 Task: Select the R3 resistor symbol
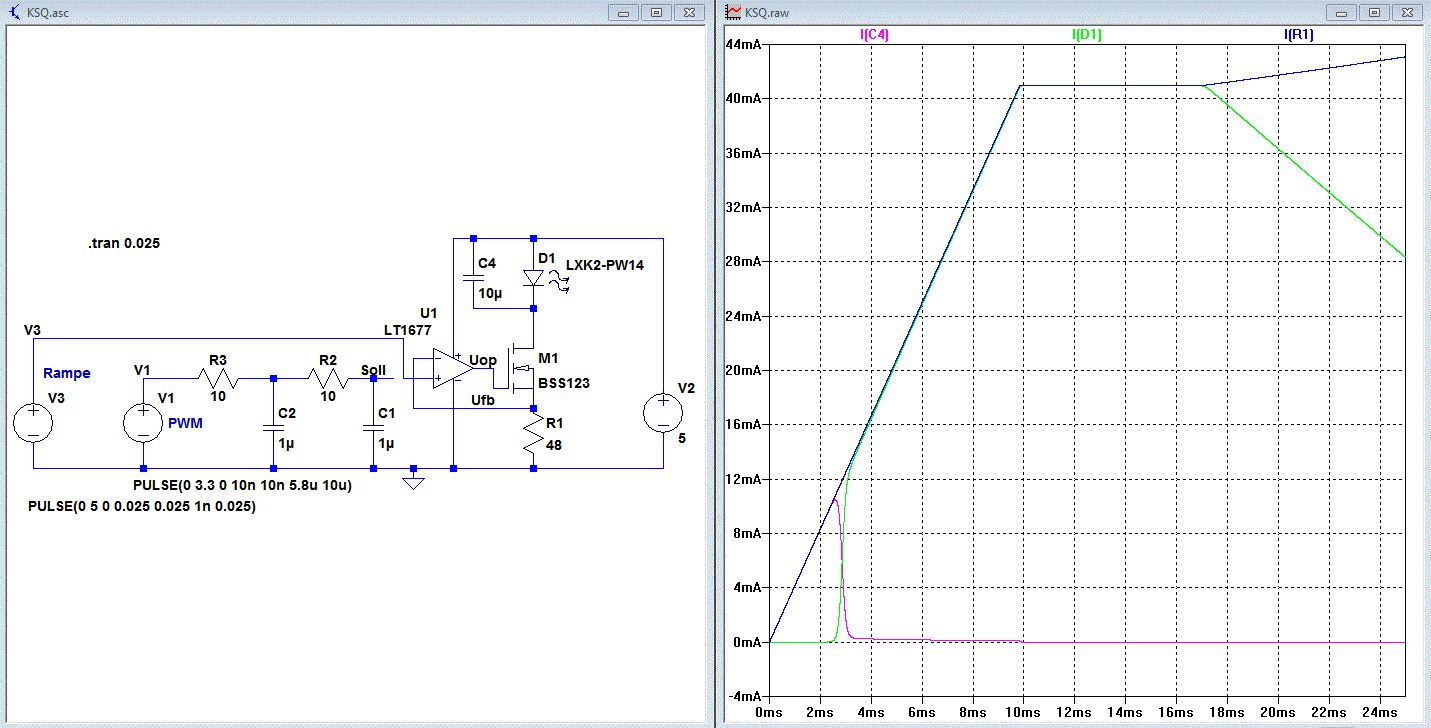[x=218, y=379]
